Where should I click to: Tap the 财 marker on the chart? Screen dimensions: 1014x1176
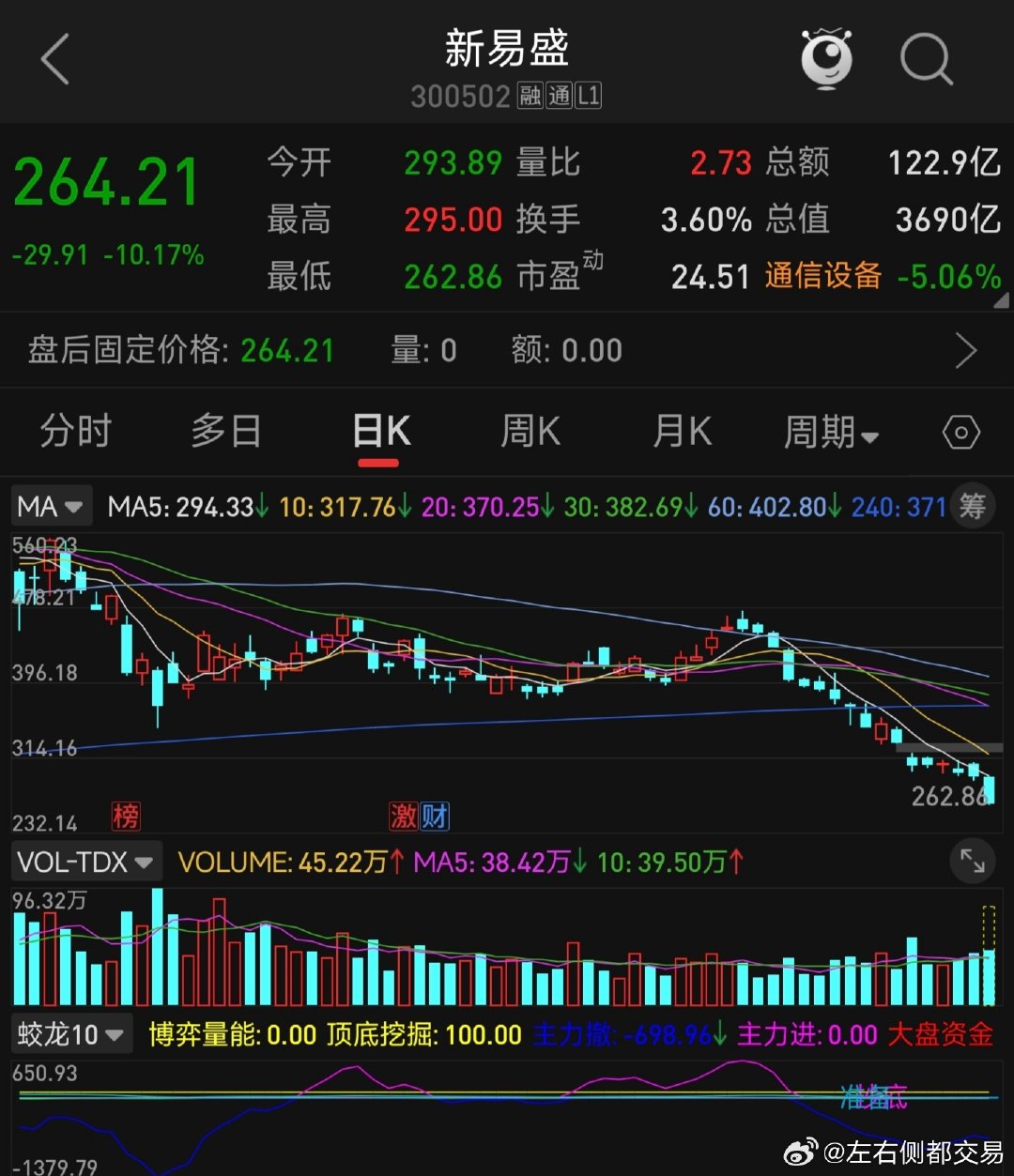click(435, 816)
